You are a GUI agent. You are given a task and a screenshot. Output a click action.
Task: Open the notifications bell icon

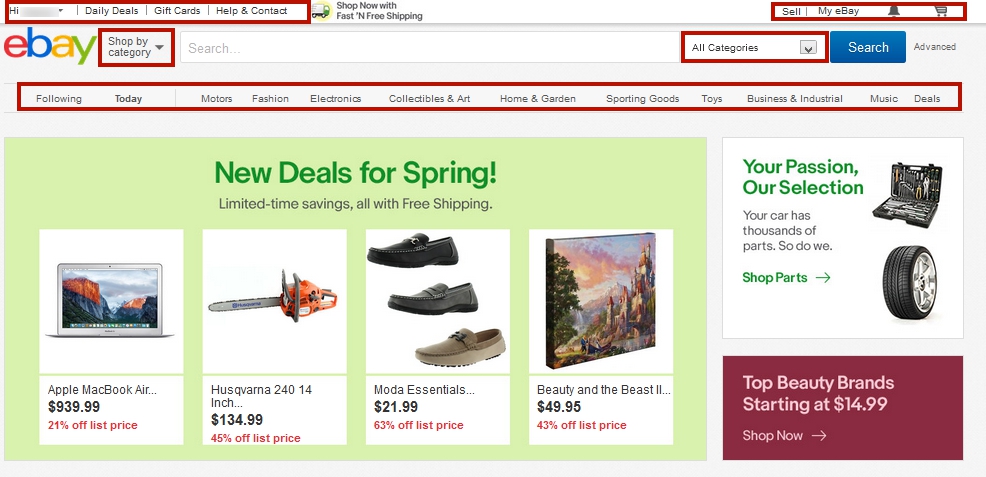pos(893,11)
